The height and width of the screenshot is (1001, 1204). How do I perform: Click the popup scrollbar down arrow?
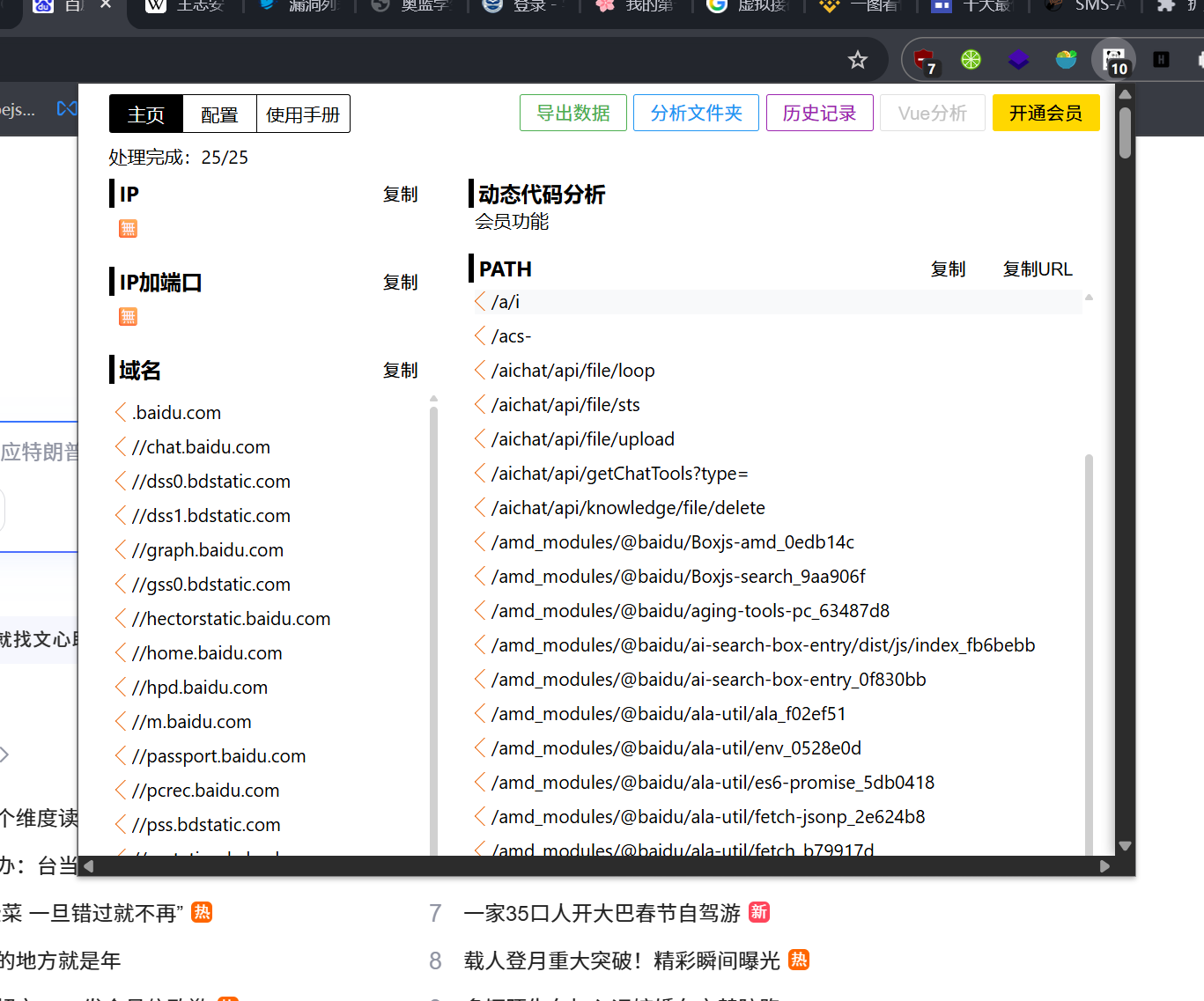[1125, 846]
